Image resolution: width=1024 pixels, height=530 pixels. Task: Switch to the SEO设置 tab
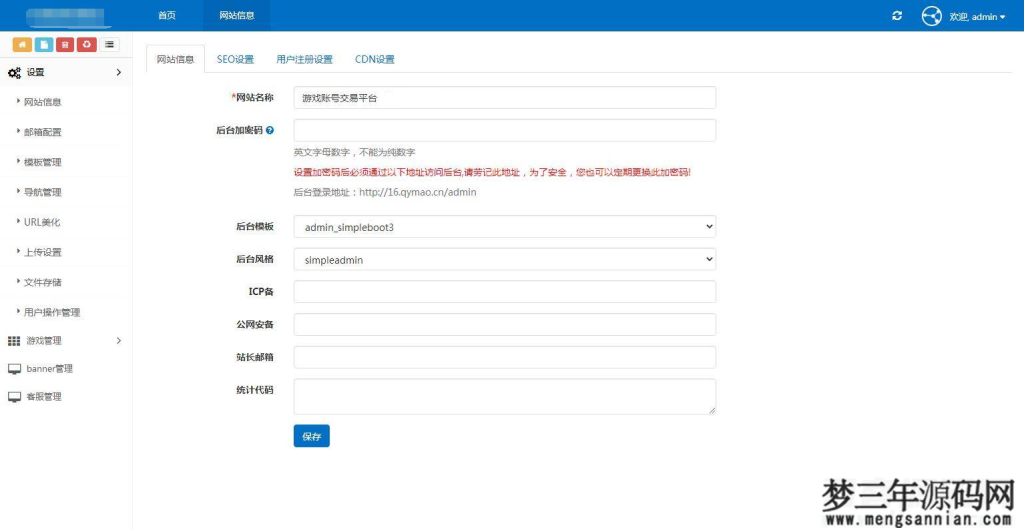click(235, 59)
